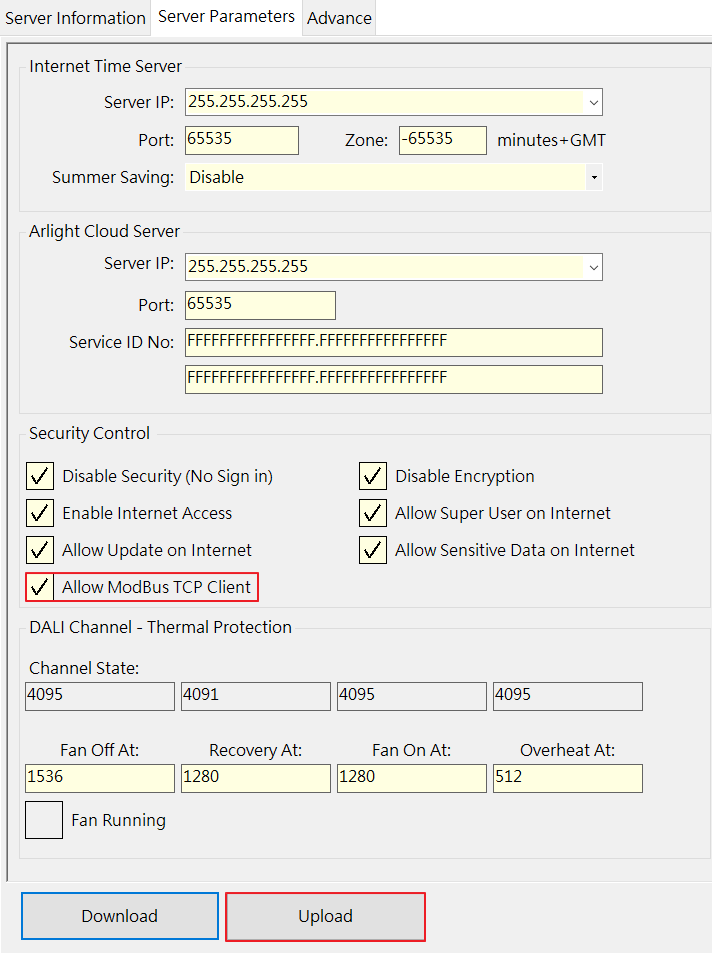Uncheck Enable Internet Access
The height and width of the screenshot is (953, 712).
coord(40,513)
